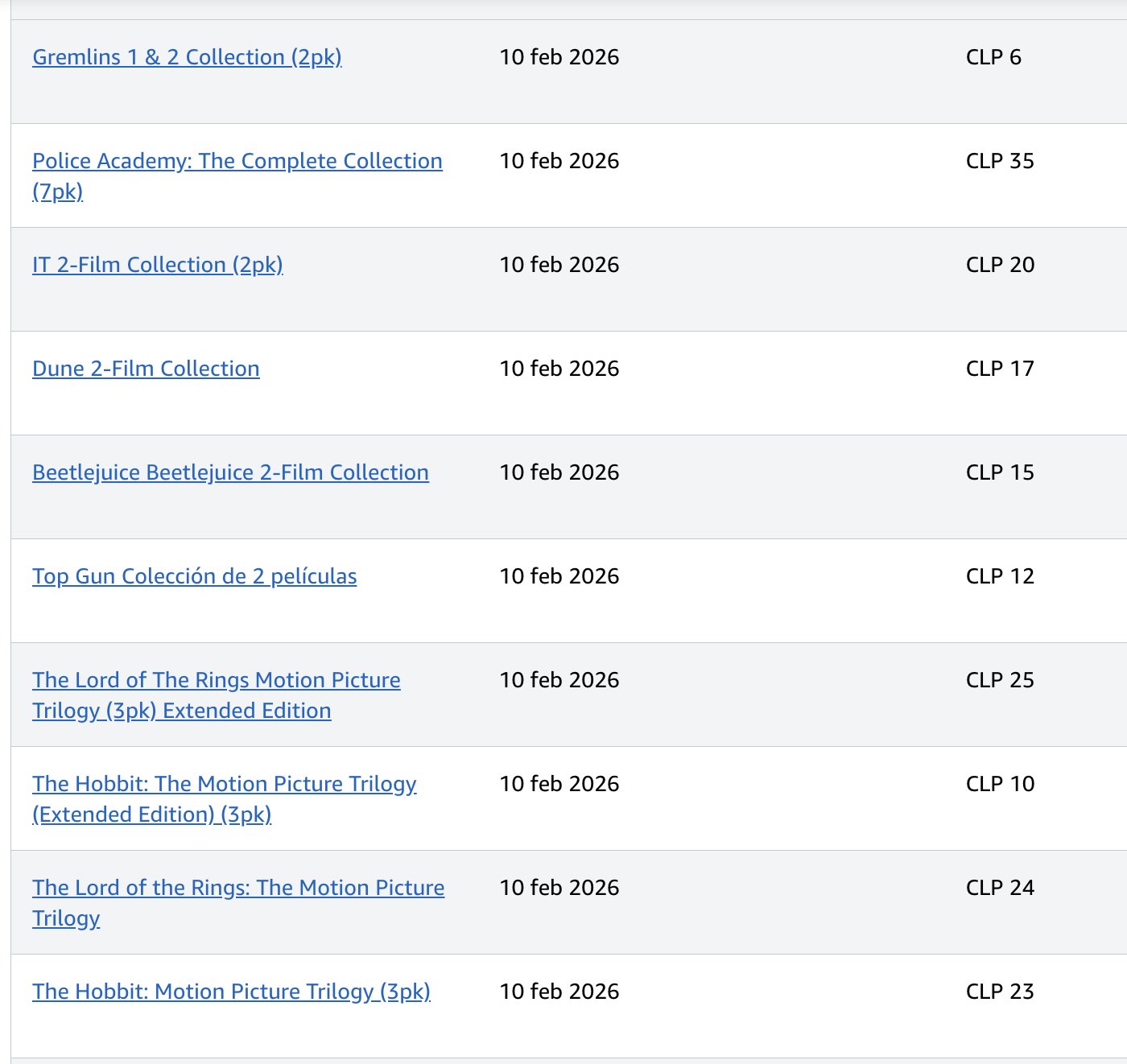Click the CLP 20 price cell
Viewport: 1127px width, 1064px height.
tap(1000, 265)
